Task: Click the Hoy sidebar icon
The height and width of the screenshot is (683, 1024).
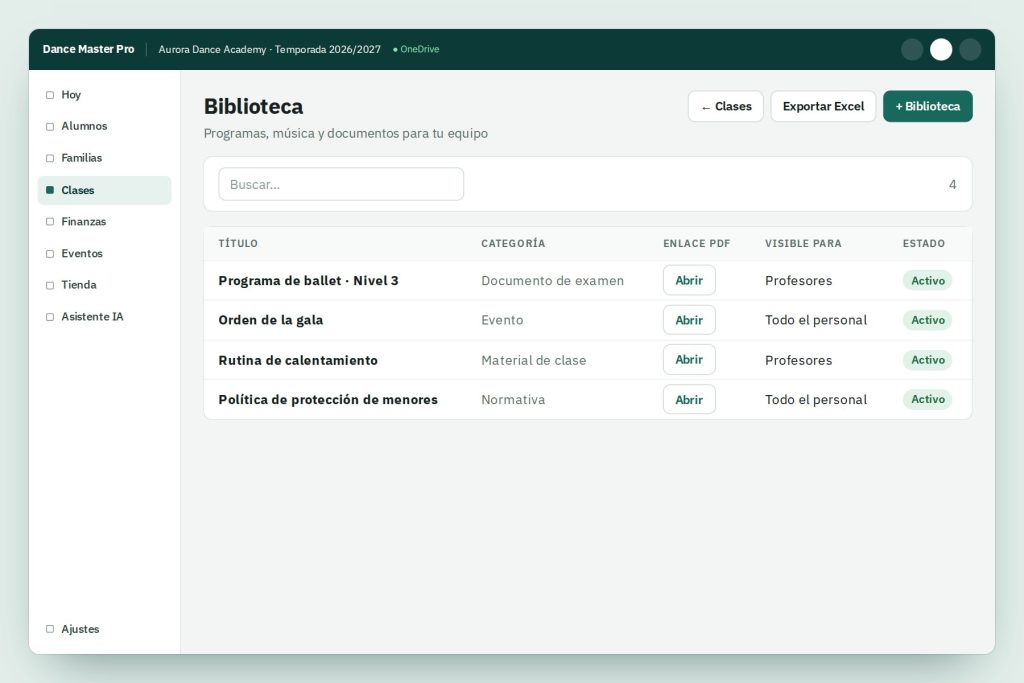Action: coord(50,95)
